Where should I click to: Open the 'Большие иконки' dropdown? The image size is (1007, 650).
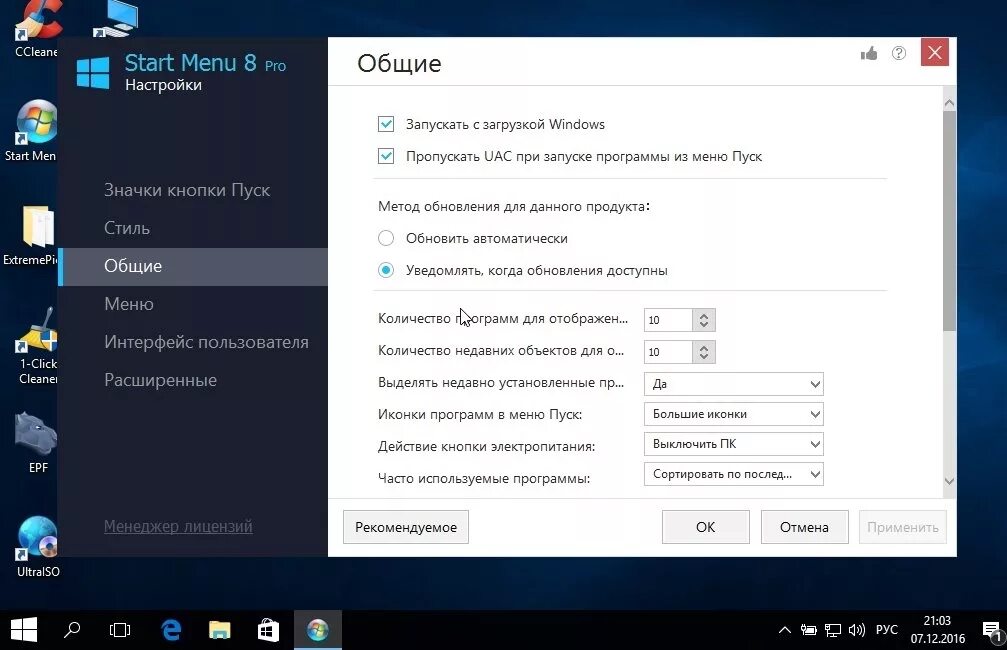(x=733, y=414)
